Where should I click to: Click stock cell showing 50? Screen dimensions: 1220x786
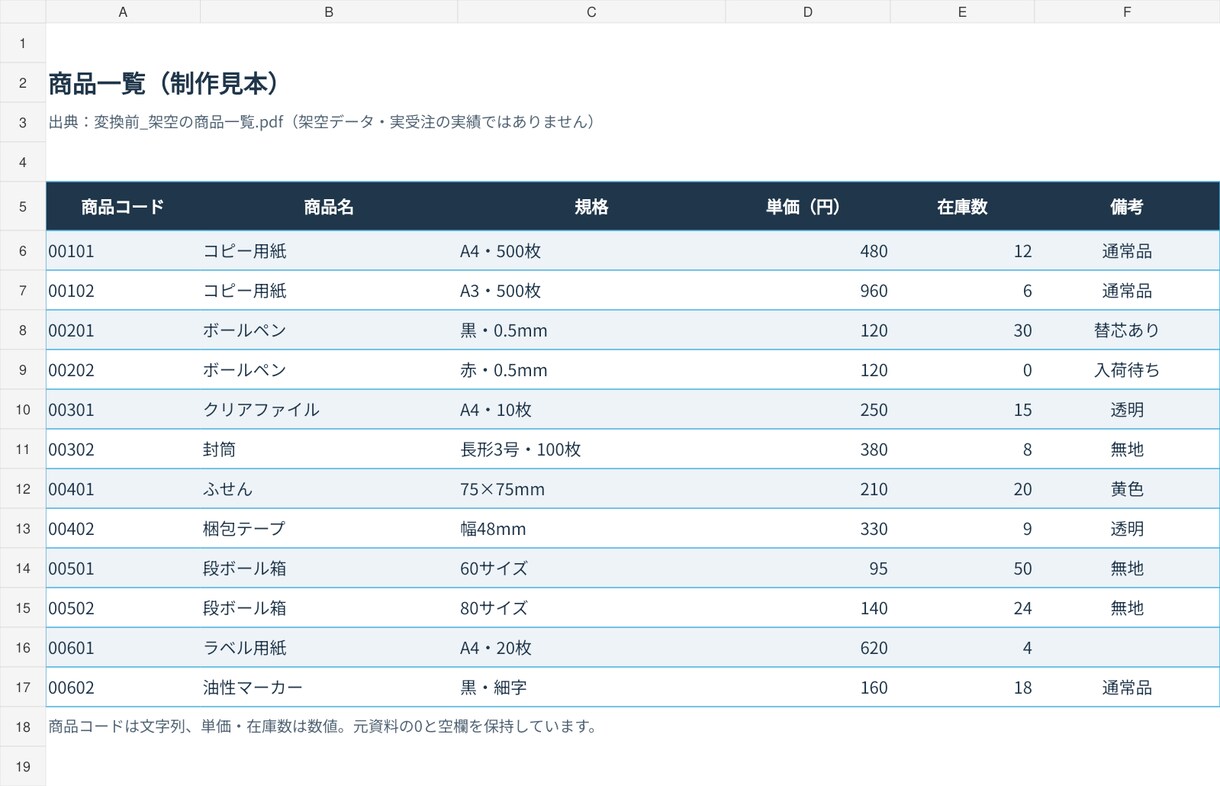click(x=962, y=568)
